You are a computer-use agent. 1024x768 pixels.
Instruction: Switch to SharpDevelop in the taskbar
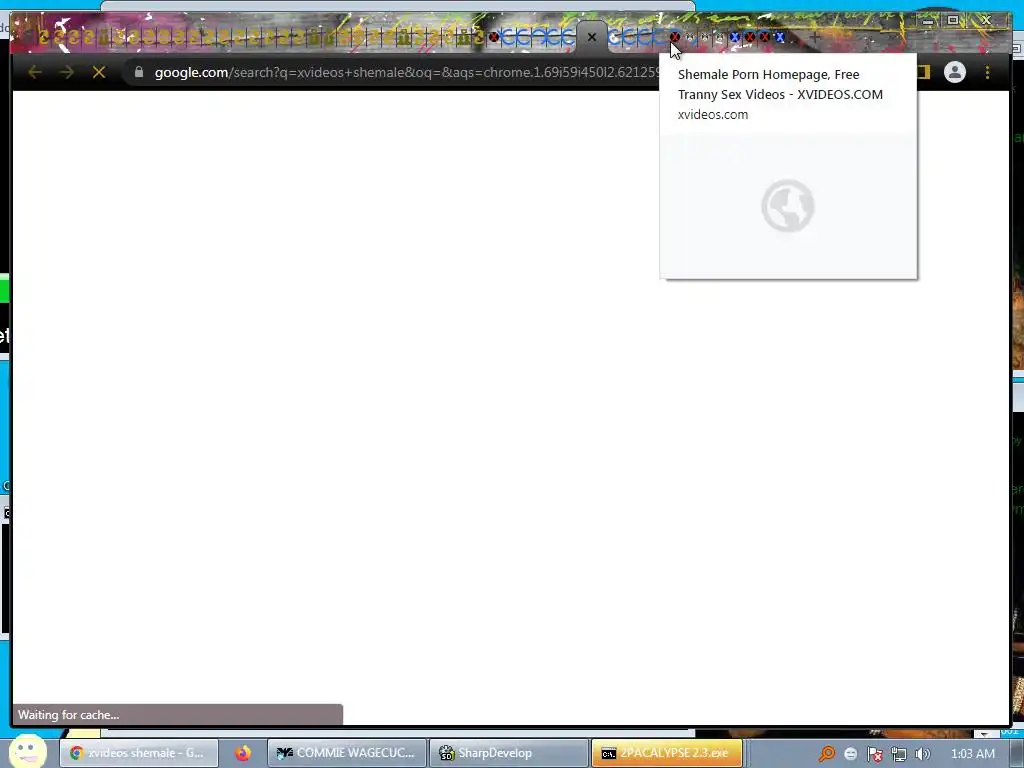[x=509, y=753]
